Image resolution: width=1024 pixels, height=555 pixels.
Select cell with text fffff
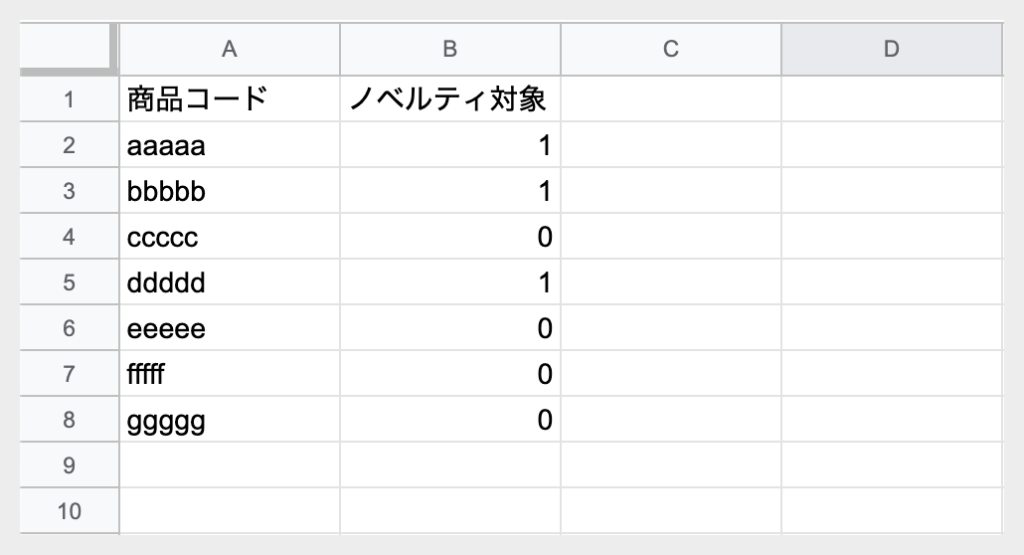pyautogui.click(x=229, y=373)
